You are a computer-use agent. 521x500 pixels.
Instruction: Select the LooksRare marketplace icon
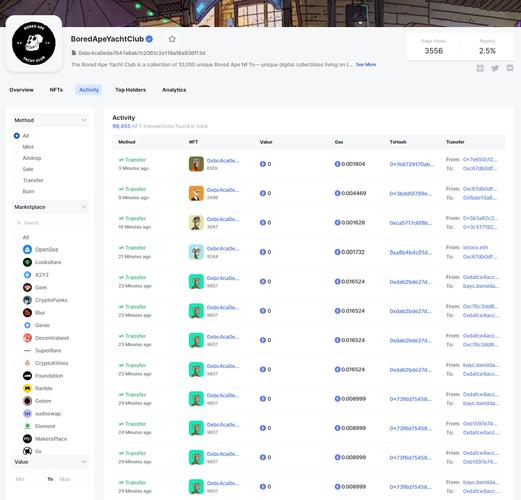click(27, 262)
